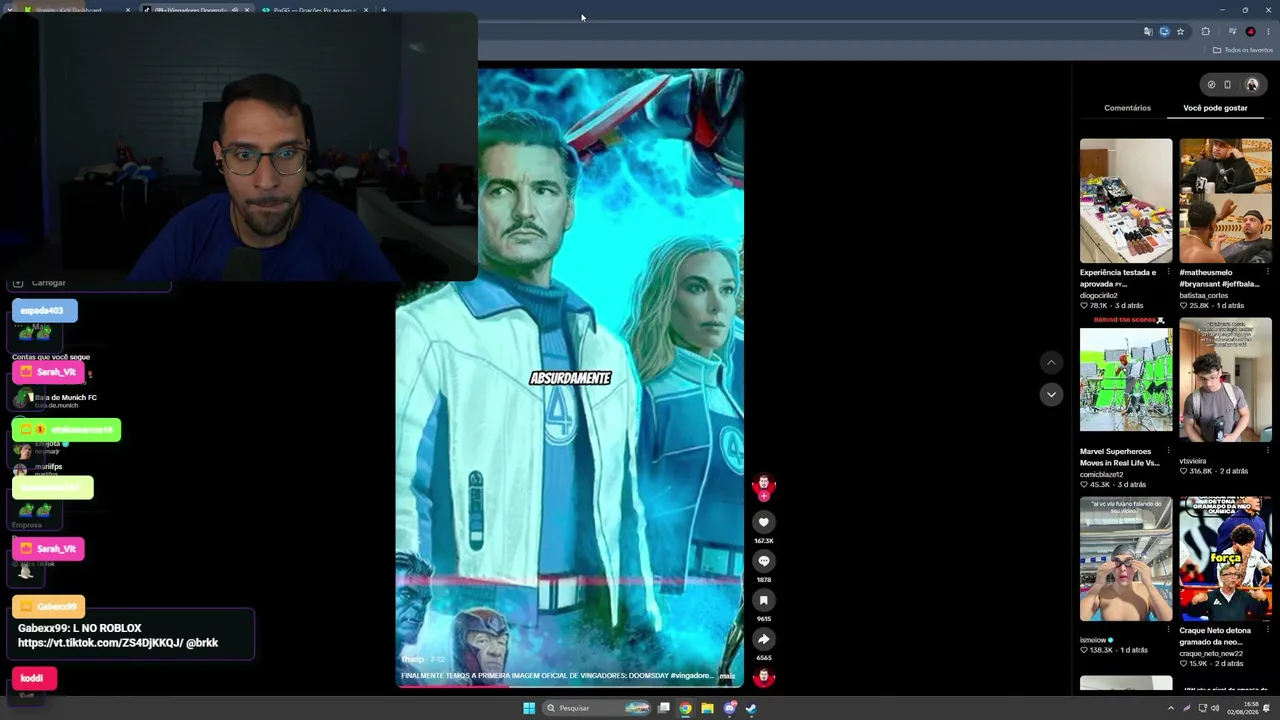This screenshot has width=1280, height=720.
Task: Click the round icon left of the phone icon
Action: pyautogui.click(x=1211, y=84)
